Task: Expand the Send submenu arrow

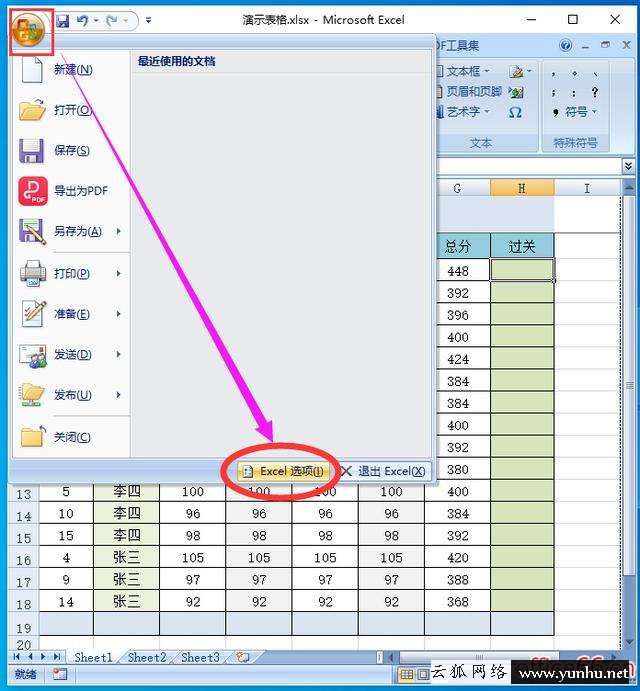Action: tap(119, 354)
